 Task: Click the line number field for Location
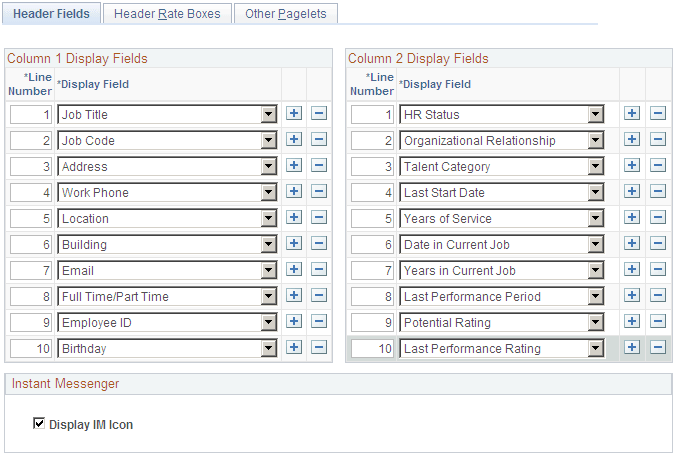tap(31, 219)
